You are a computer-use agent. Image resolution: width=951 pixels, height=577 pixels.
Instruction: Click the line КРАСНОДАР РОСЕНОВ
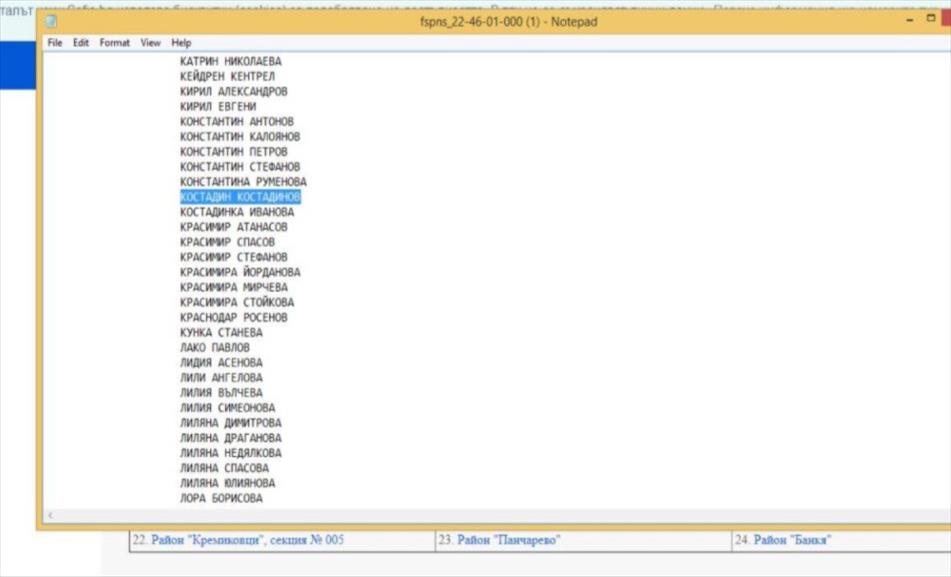234,317
